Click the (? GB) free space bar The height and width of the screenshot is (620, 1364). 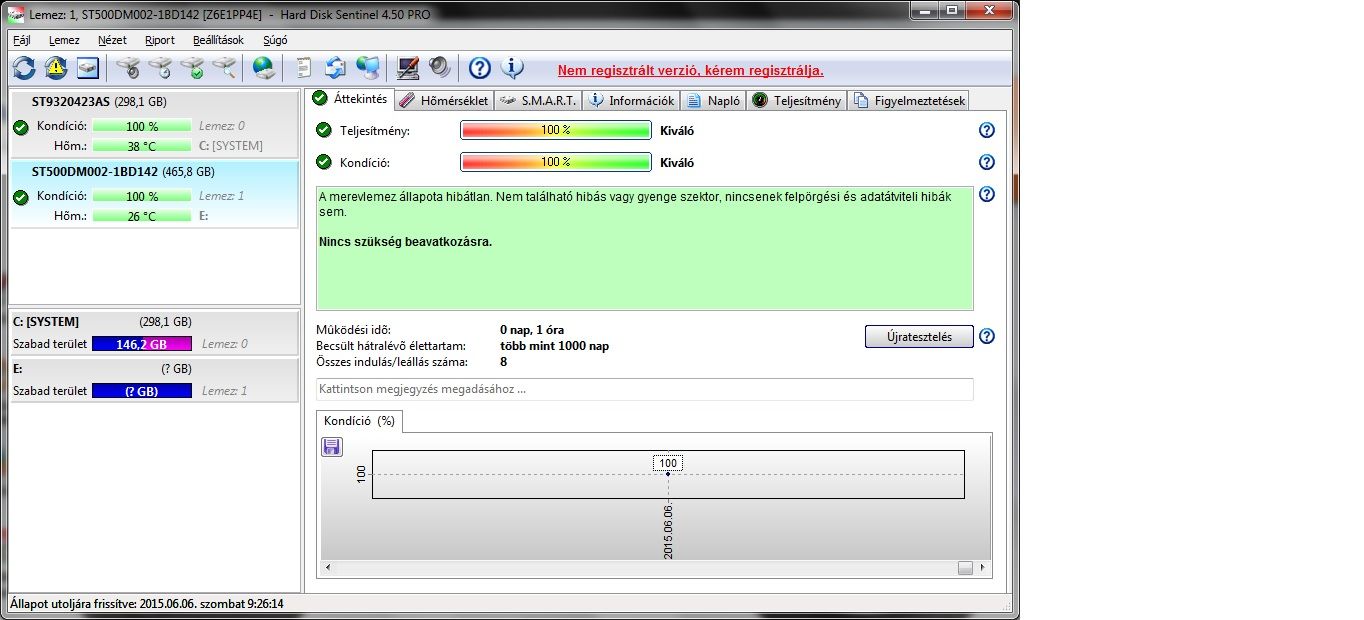pyautogui.click(x=142, y=391)
